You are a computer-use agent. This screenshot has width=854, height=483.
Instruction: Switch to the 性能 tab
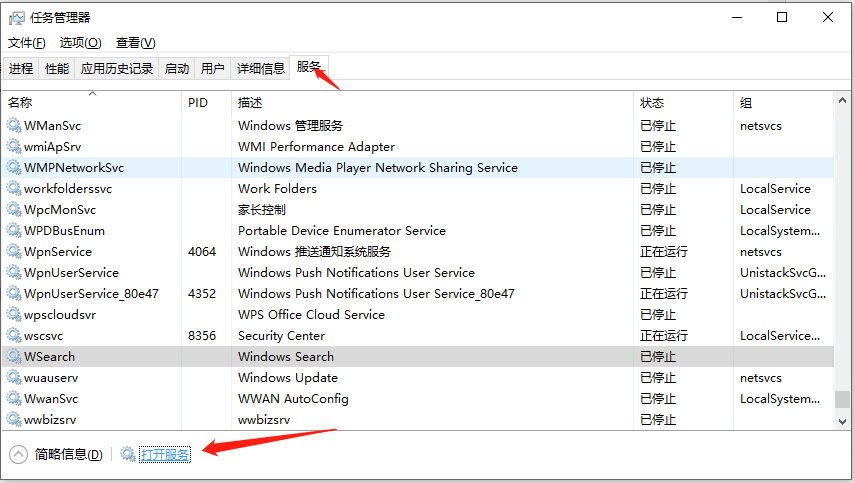coord(57,69)
